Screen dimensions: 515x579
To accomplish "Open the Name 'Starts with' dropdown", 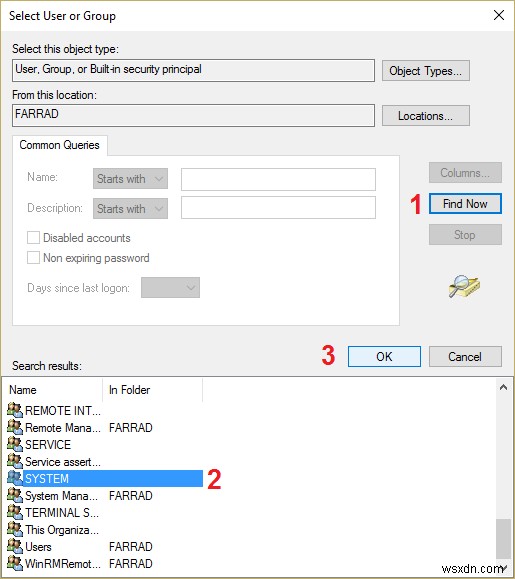I will [x=130, y=179].
